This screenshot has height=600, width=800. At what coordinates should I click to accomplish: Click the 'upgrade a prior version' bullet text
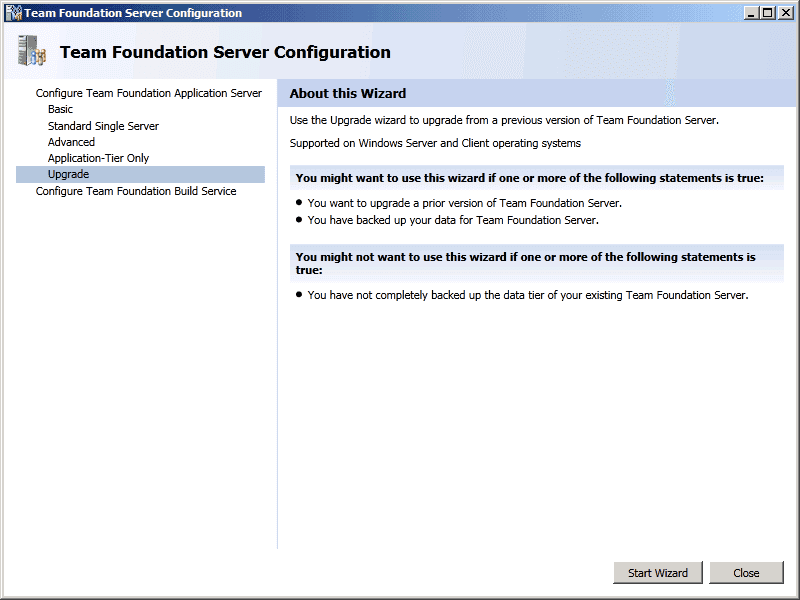click(x=464, y=203)
